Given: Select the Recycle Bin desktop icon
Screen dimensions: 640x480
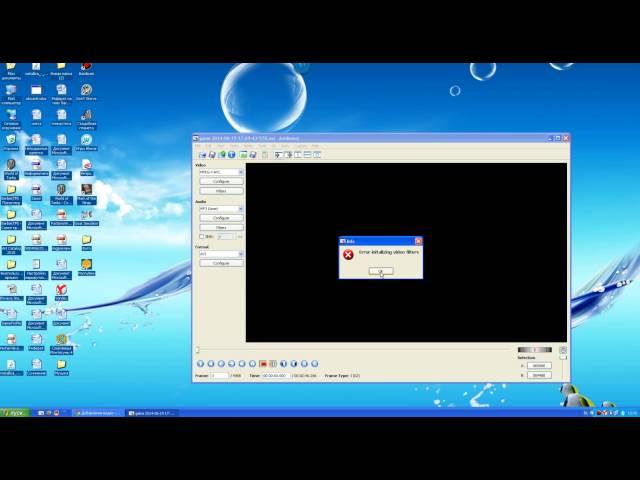Looking at the screenshot, I should [11, 143].
